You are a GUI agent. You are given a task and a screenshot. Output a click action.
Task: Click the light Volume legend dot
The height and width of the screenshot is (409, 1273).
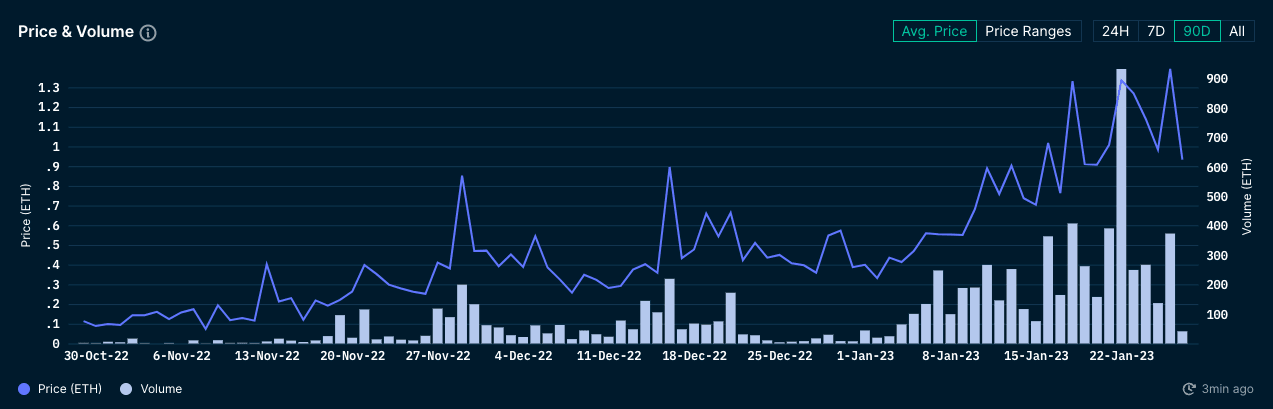(x=126, y=389)
